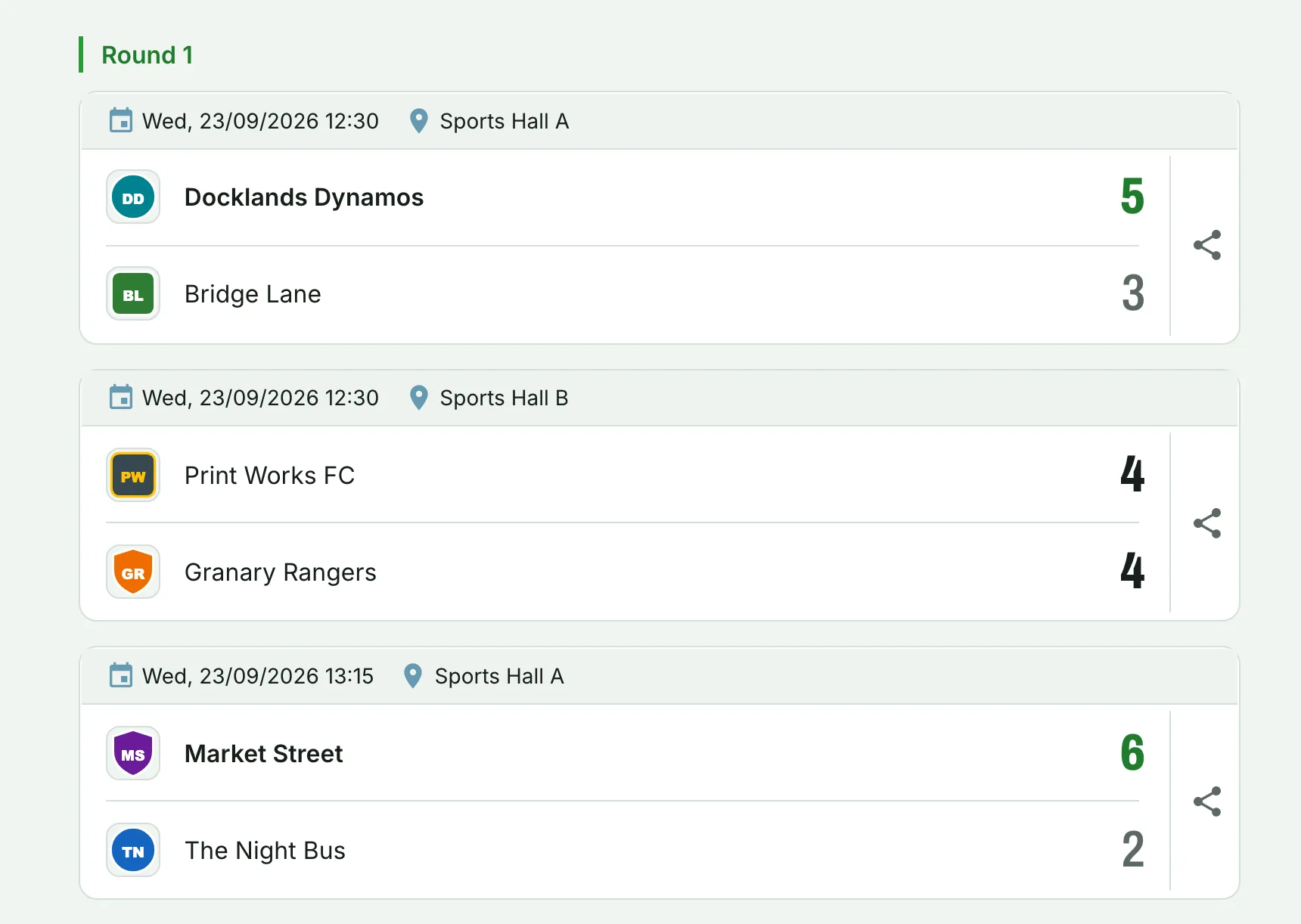1301x924 pixels.
Task: Click the date text in the Sports Hall B header
Action: pos(260,398)
